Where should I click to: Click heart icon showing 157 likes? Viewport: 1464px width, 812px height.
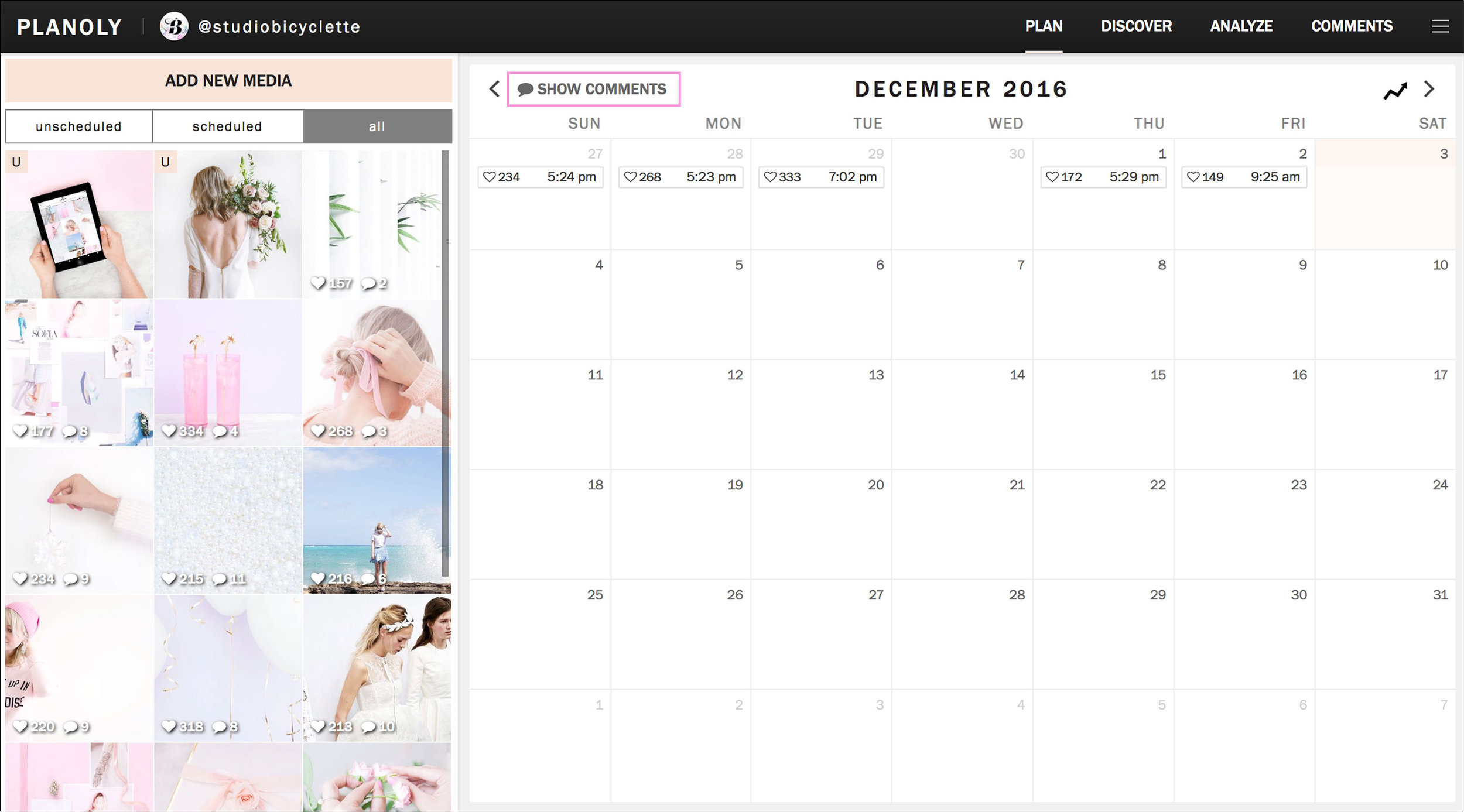(318, 283)
